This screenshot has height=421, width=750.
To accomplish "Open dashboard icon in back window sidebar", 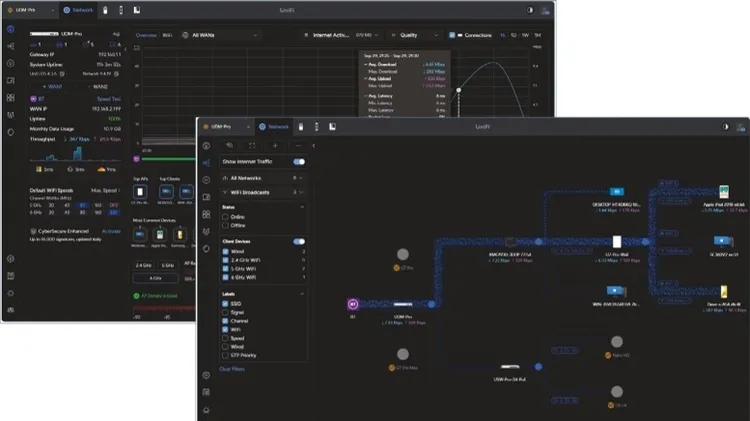I will tap(10, 30).
